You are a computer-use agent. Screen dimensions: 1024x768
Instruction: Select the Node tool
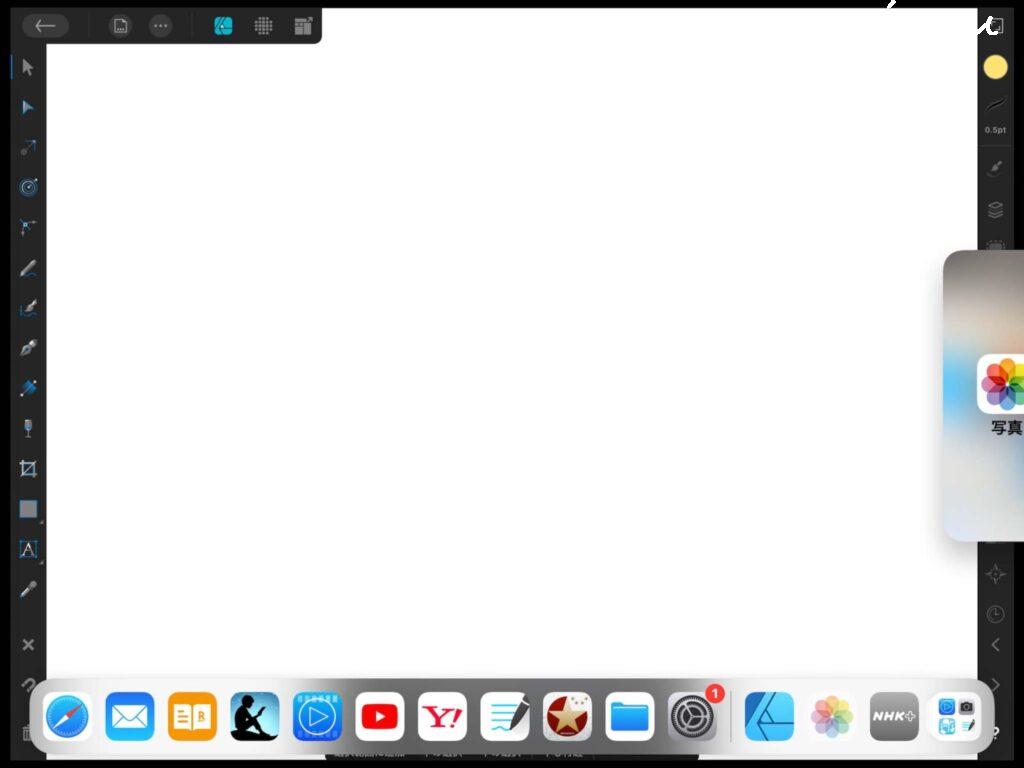(28, 107)
